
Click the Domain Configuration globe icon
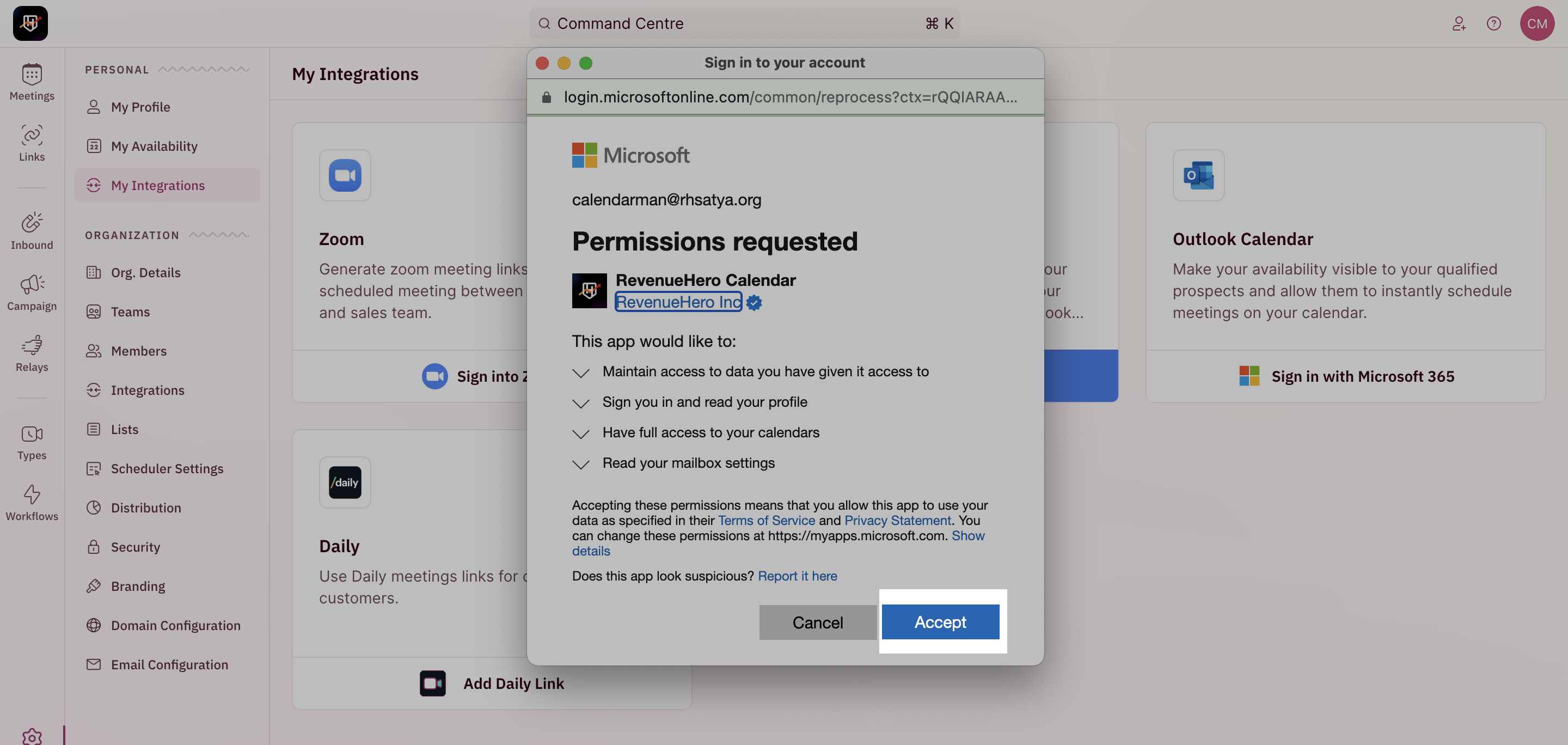93,625
